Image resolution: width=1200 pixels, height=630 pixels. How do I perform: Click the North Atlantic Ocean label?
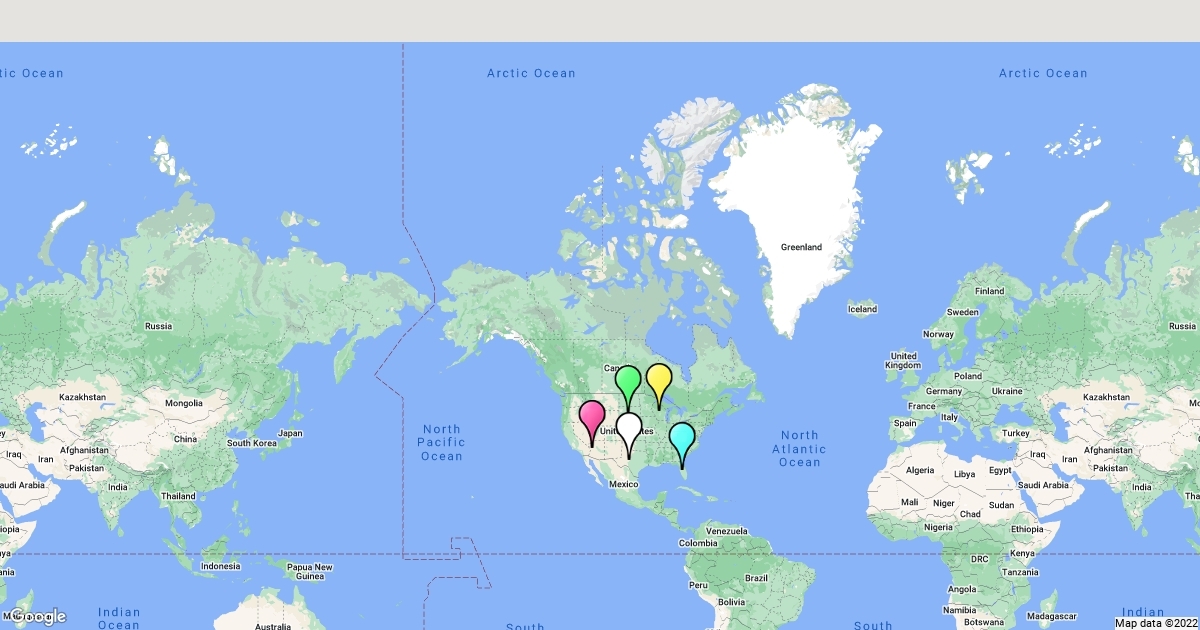click(x=798, y=448)
